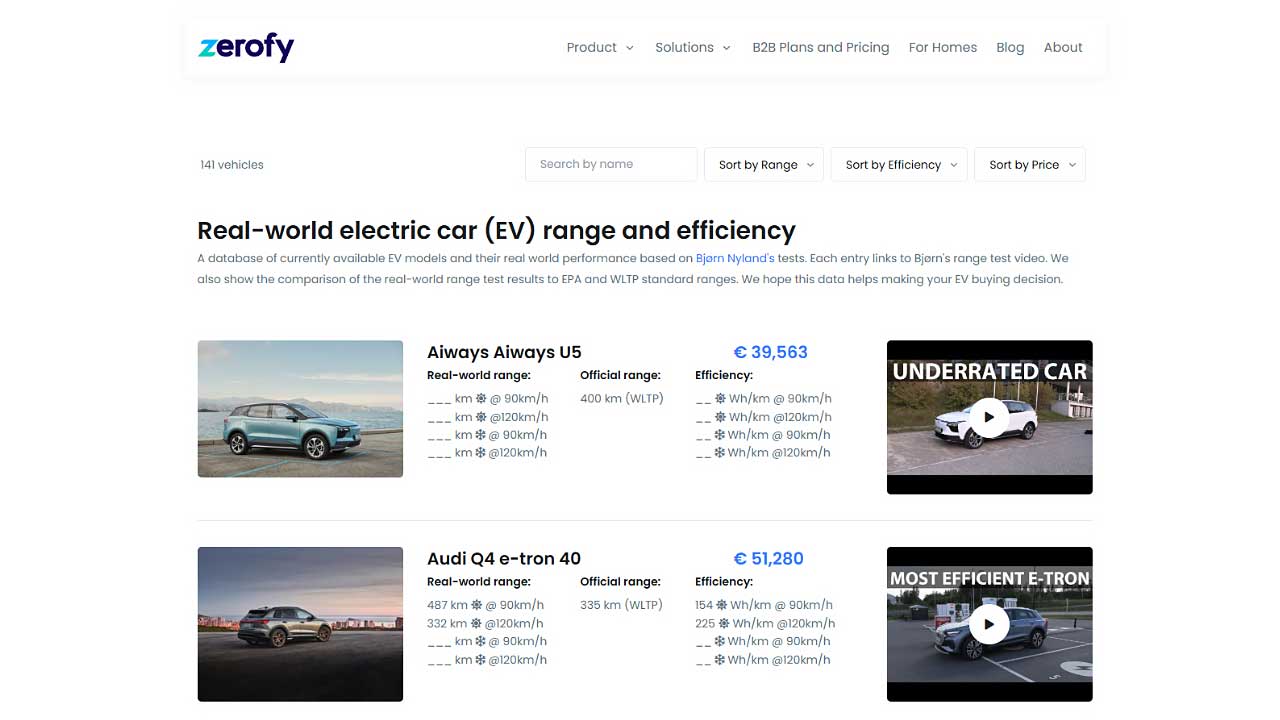Visit the Blog section
The width and height of the screenshot is (1280, 720).
click(x=1010, y=47)
